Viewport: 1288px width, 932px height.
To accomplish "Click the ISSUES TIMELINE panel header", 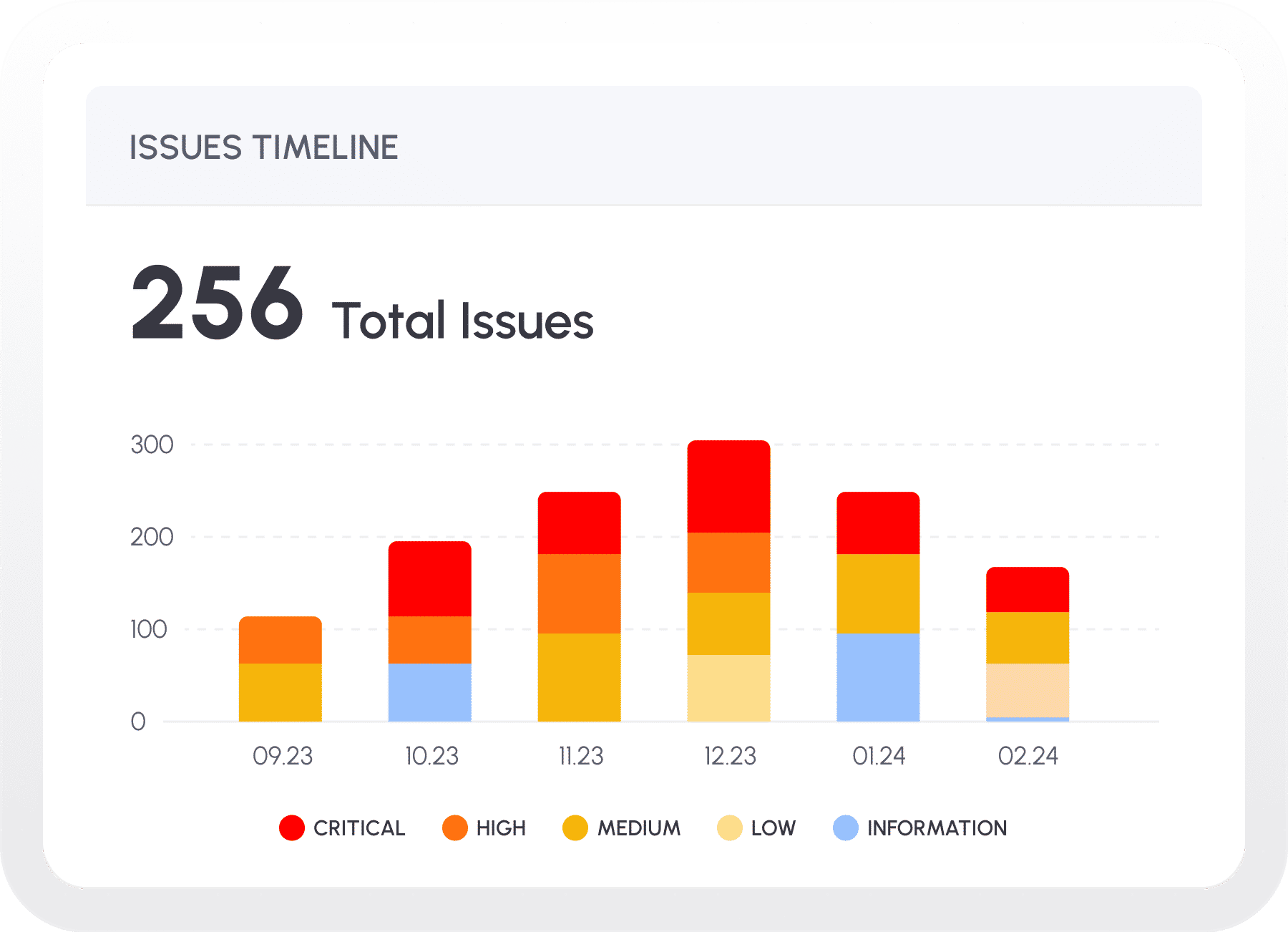I will 263,147.
